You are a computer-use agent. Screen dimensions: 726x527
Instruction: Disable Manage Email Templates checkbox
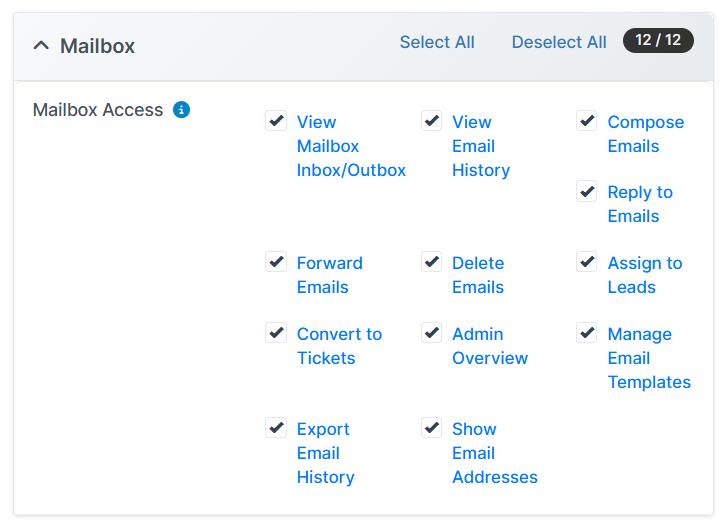coord(587,333)
